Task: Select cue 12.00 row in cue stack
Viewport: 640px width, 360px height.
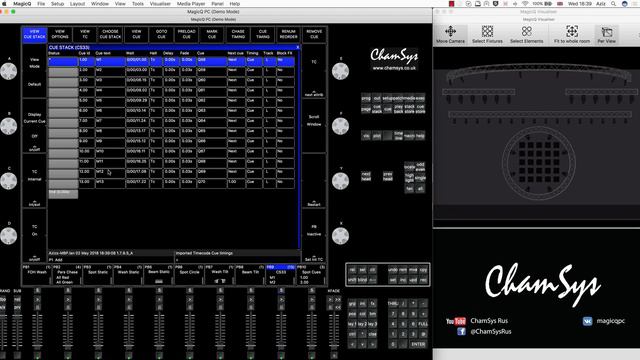Action: point(171,174)
